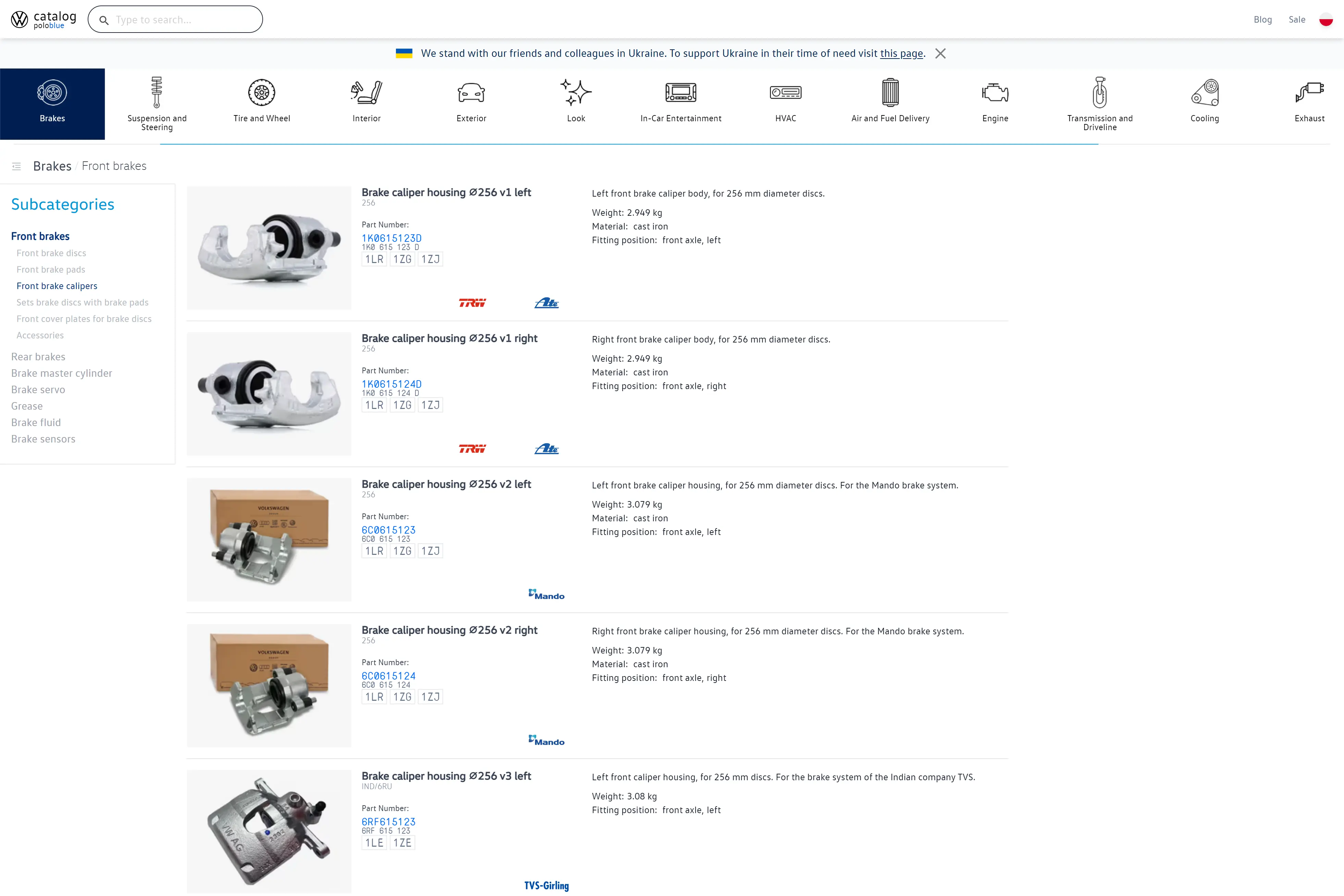Open the Engine parts category
Screen dimensions: 1344x896
(995, 103)
